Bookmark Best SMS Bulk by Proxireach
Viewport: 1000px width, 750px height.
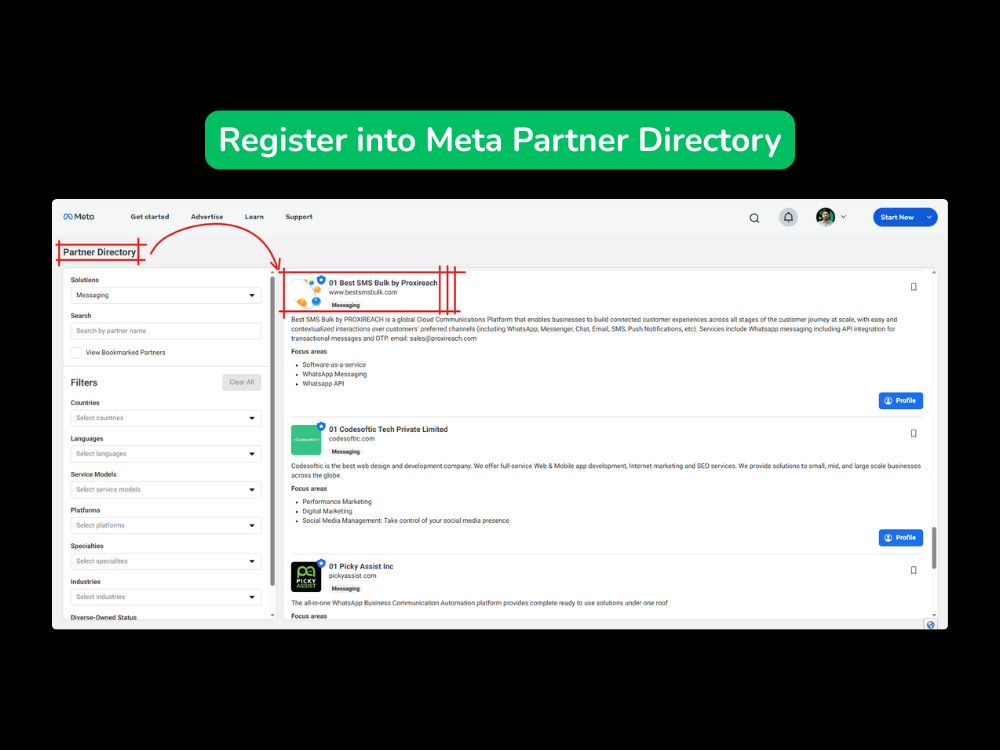click(x=913, y=287)
